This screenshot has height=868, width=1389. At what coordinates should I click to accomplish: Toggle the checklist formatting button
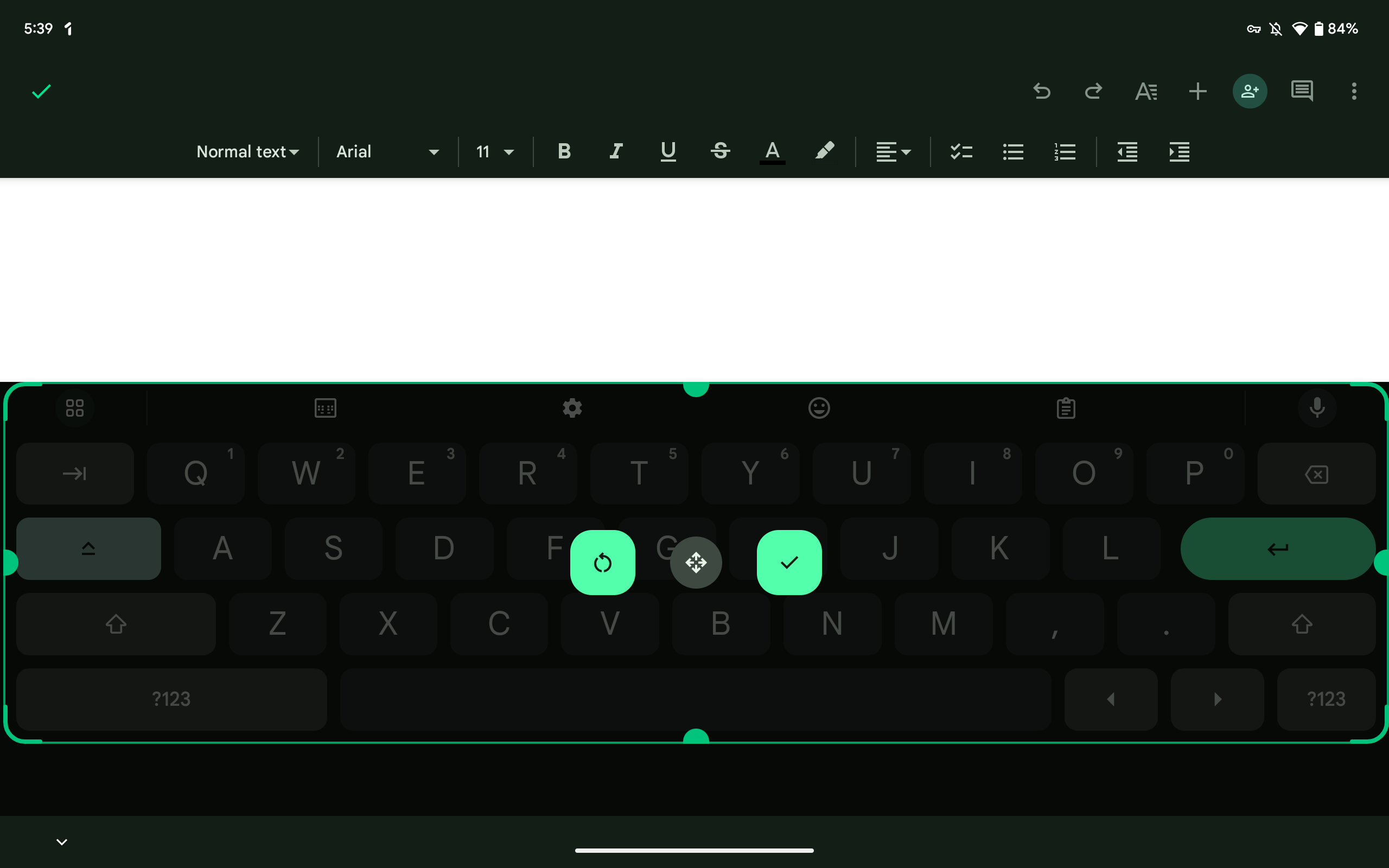coord(959,151)
